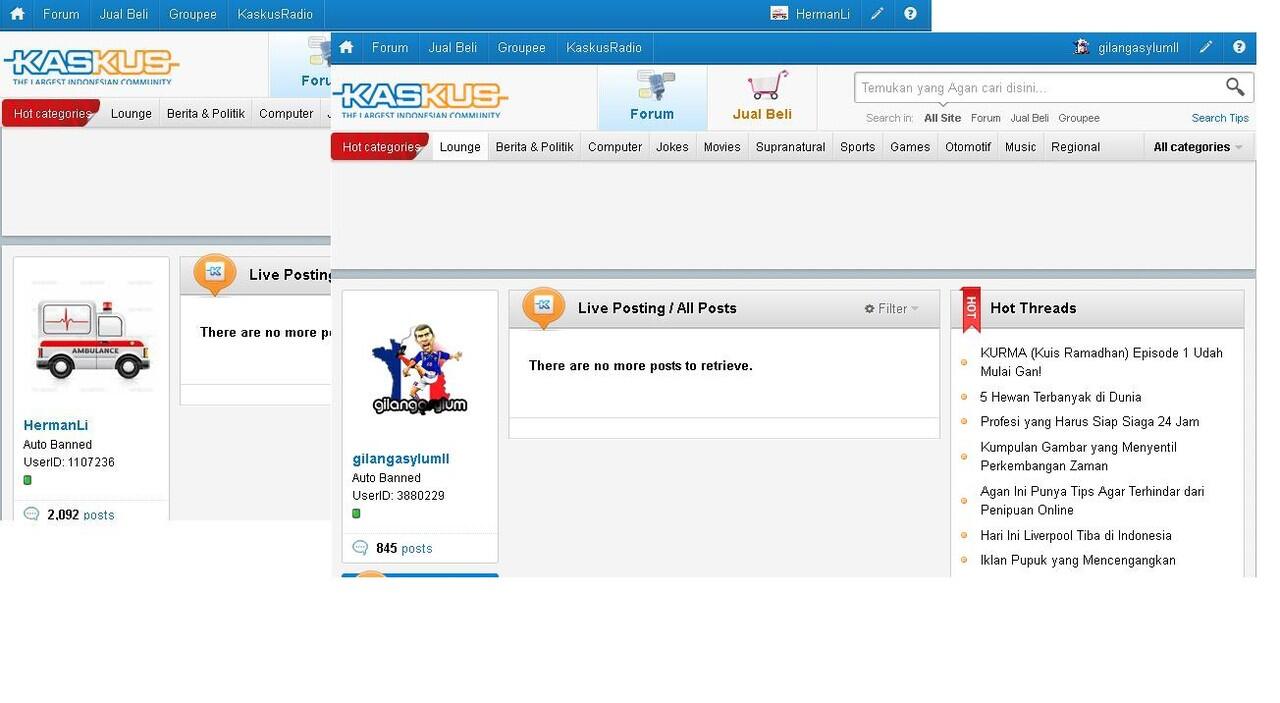The height and width of the screenshot is (703, 1280).
Task: Open Search Tips link
Action: pos(1220,118)
